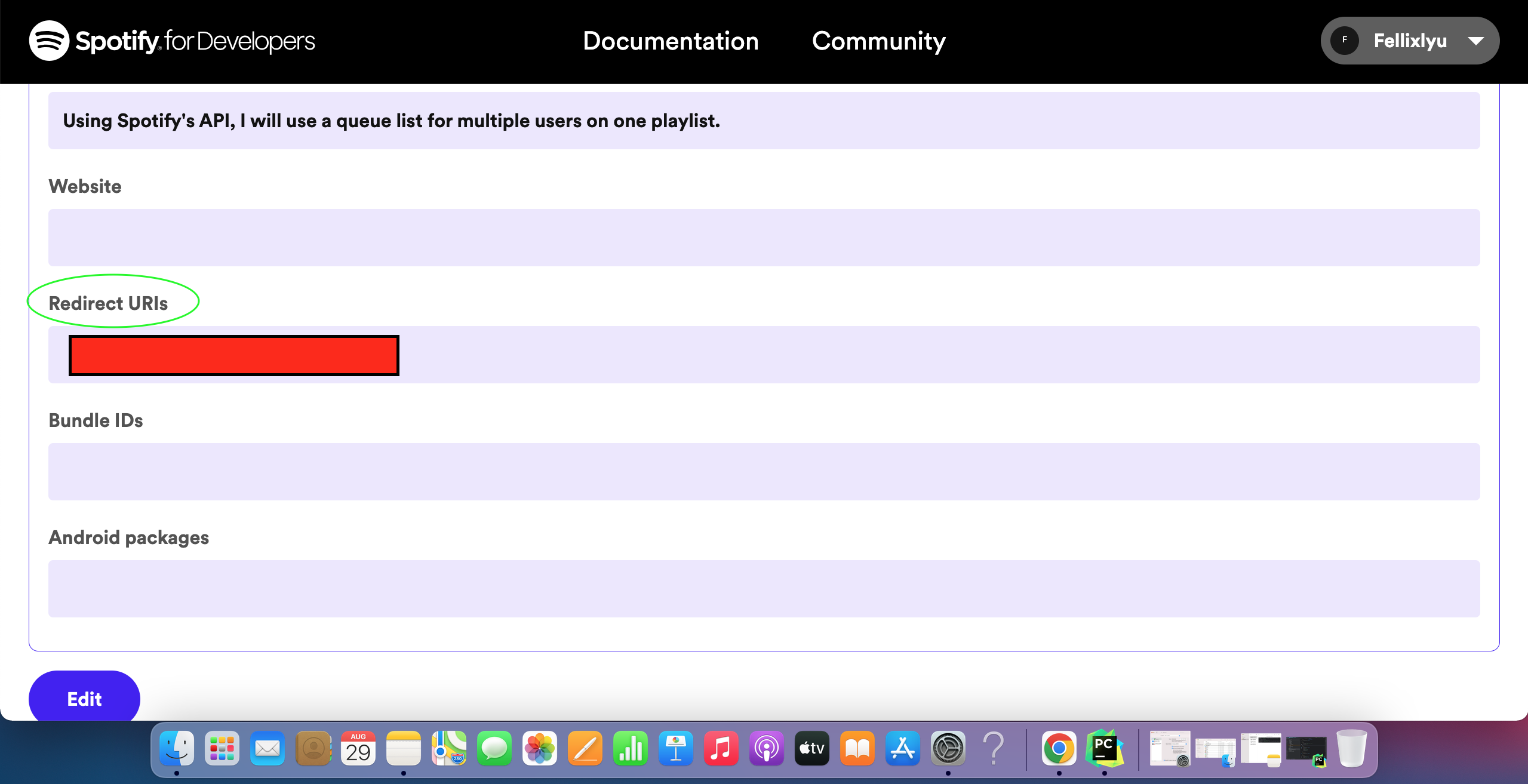Click the empty Website field
The width and height of the screenshot is (1528, 784).
[764, 237]
